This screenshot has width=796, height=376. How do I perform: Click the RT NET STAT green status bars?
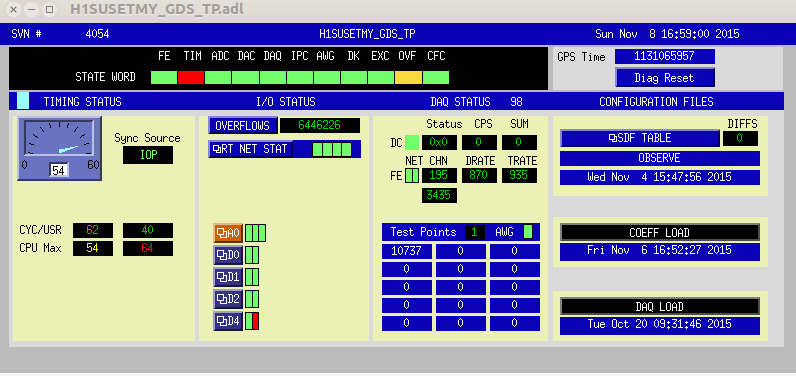pos(331,149)
